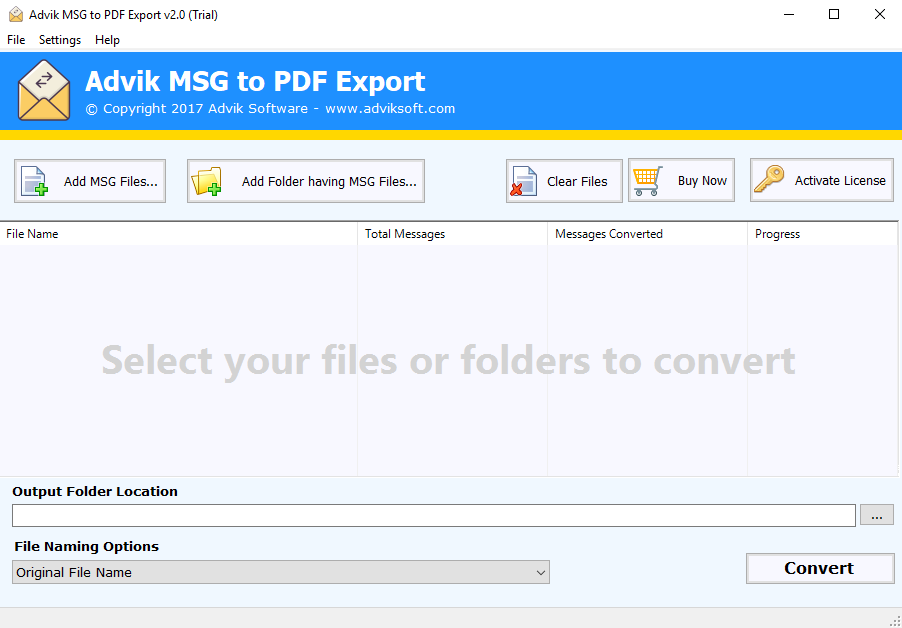This screenshot has height=628, width=902.
Task: Click the resize grip in the status bar
Action: tap(895, 621)
